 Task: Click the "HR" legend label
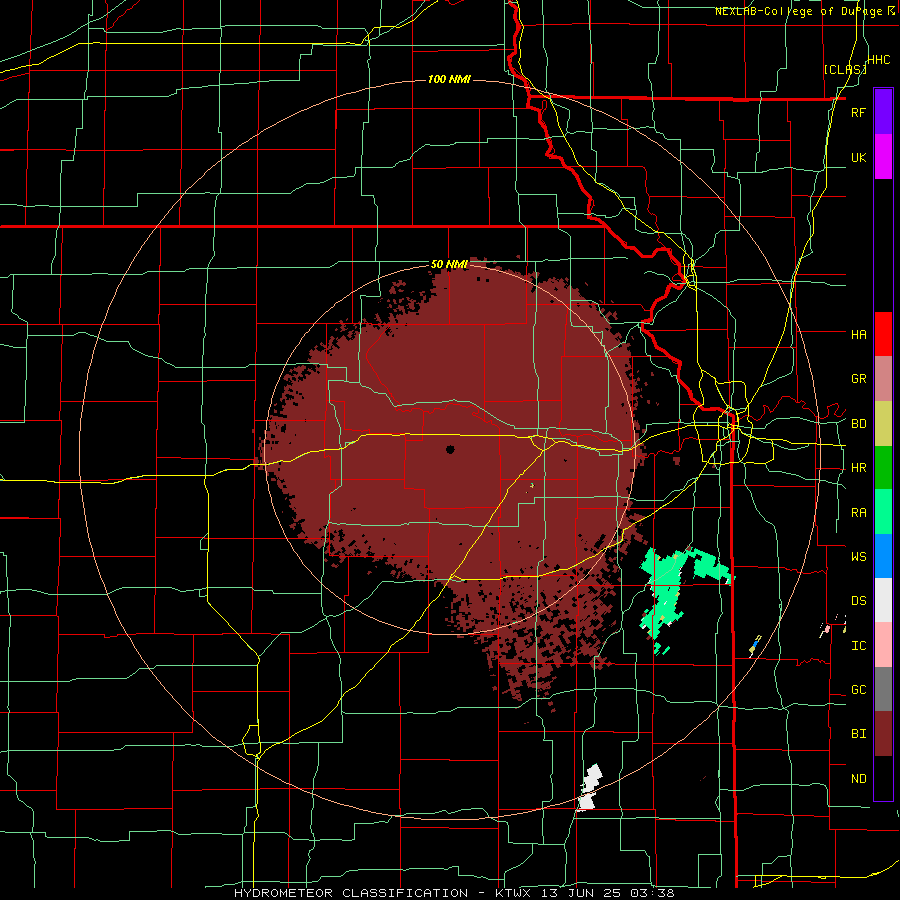click(858, 468)
